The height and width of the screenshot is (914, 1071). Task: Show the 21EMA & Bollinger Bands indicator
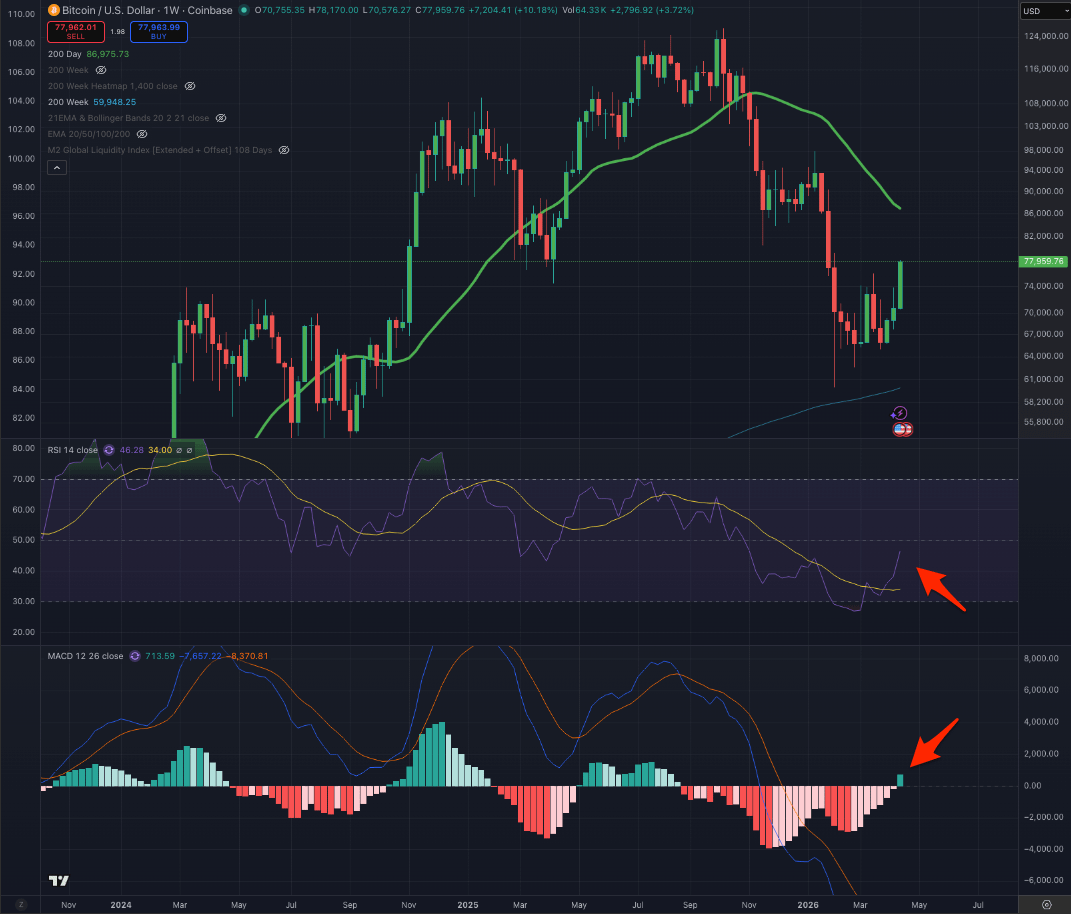click(x=221, y=118)
